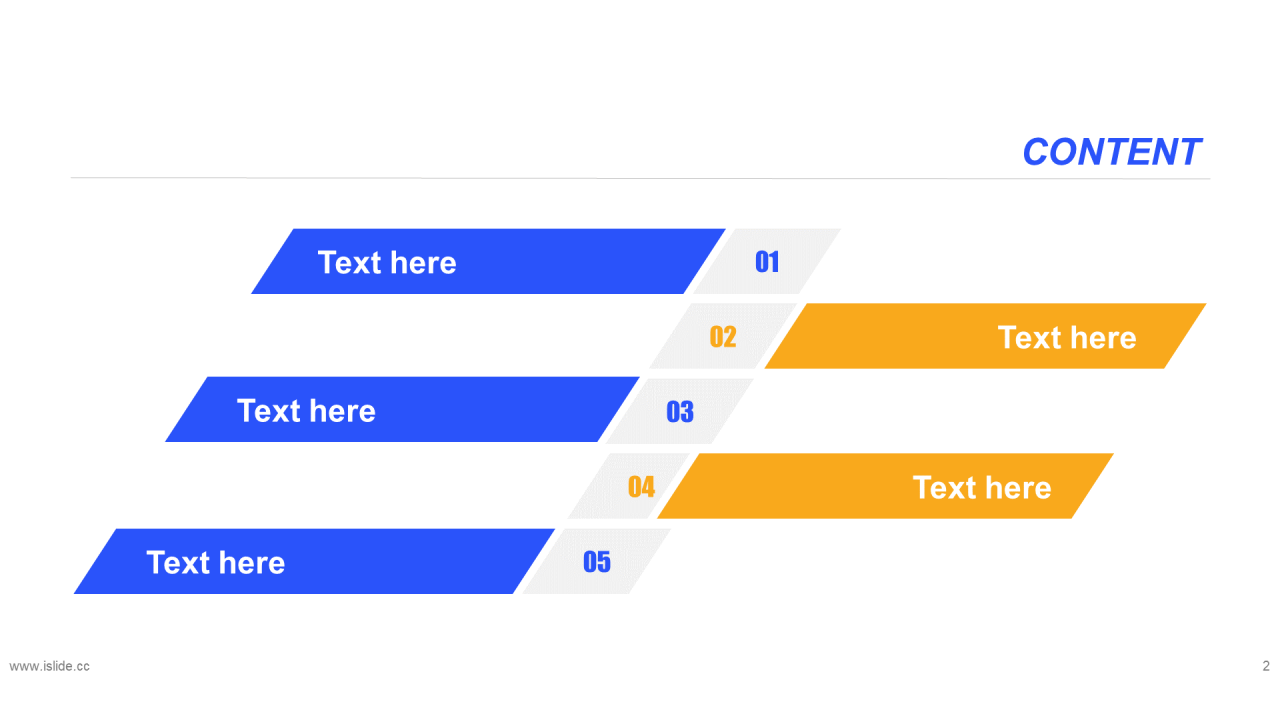This screenshot has width=1280, height=720.
Task: Open the www.islide.cc footer link
Action: tap(49, 666)
